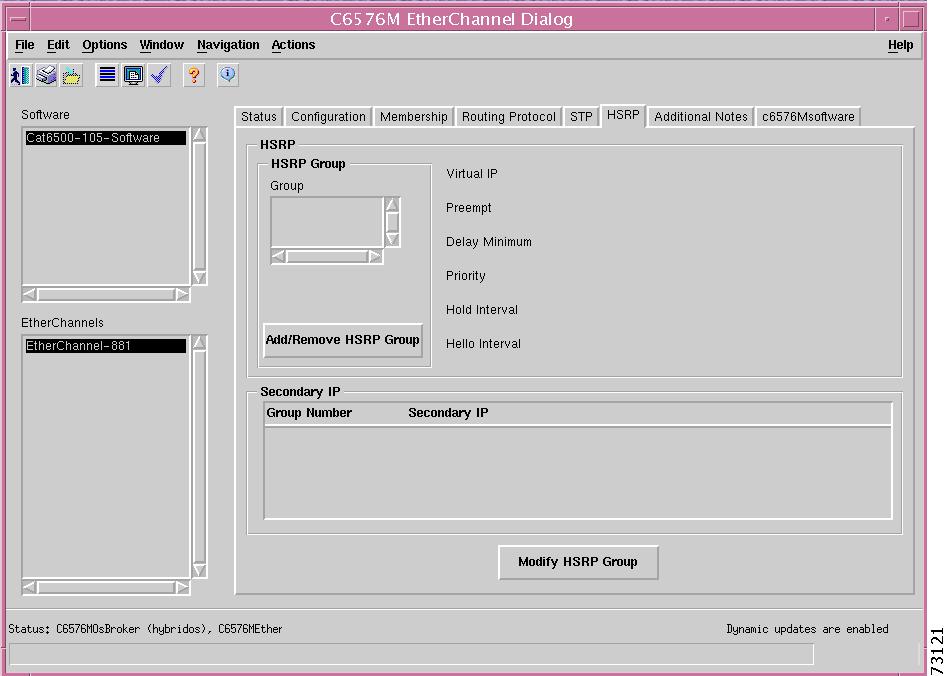947x676 pixels.
Task: Click the Delay Minimum label
Action: point(489,242)
